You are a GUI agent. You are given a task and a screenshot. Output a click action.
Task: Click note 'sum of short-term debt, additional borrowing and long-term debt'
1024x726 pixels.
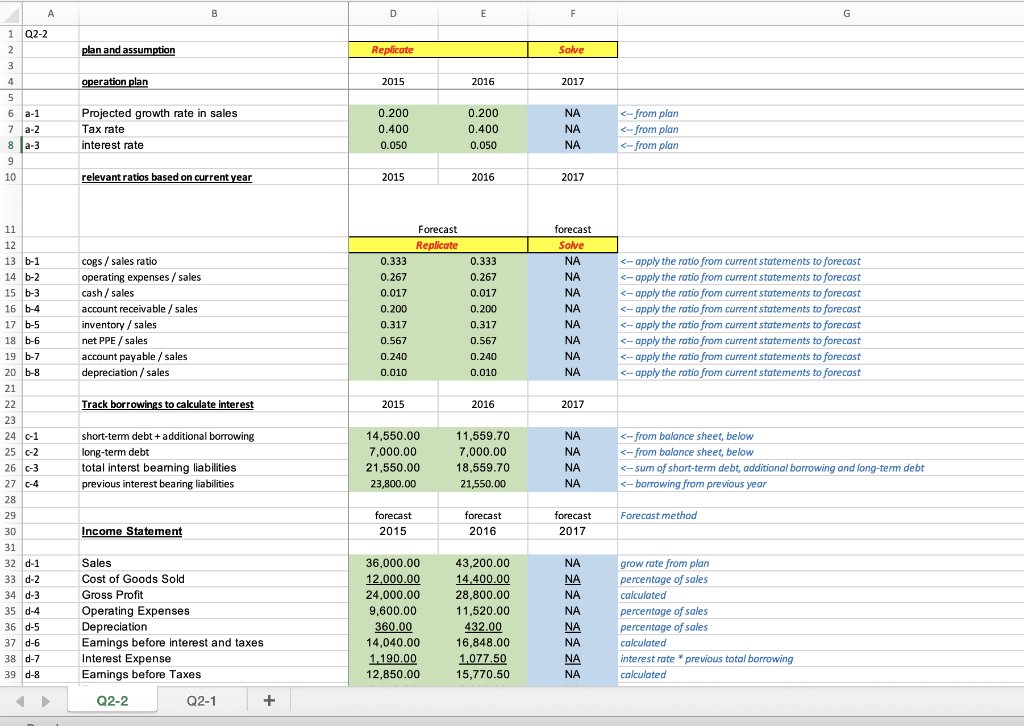coord(772,468)
